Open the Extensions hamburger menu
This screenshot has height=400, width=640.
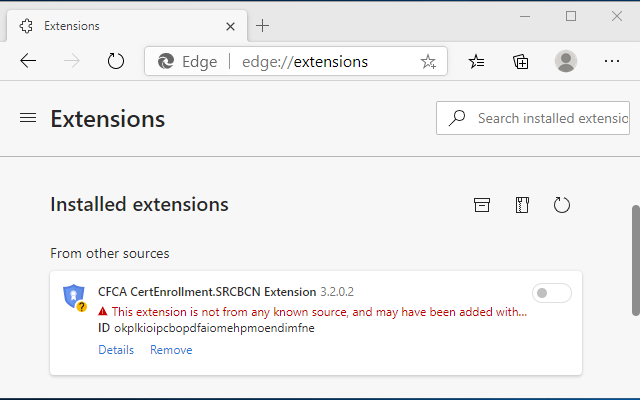pos(28,118)
